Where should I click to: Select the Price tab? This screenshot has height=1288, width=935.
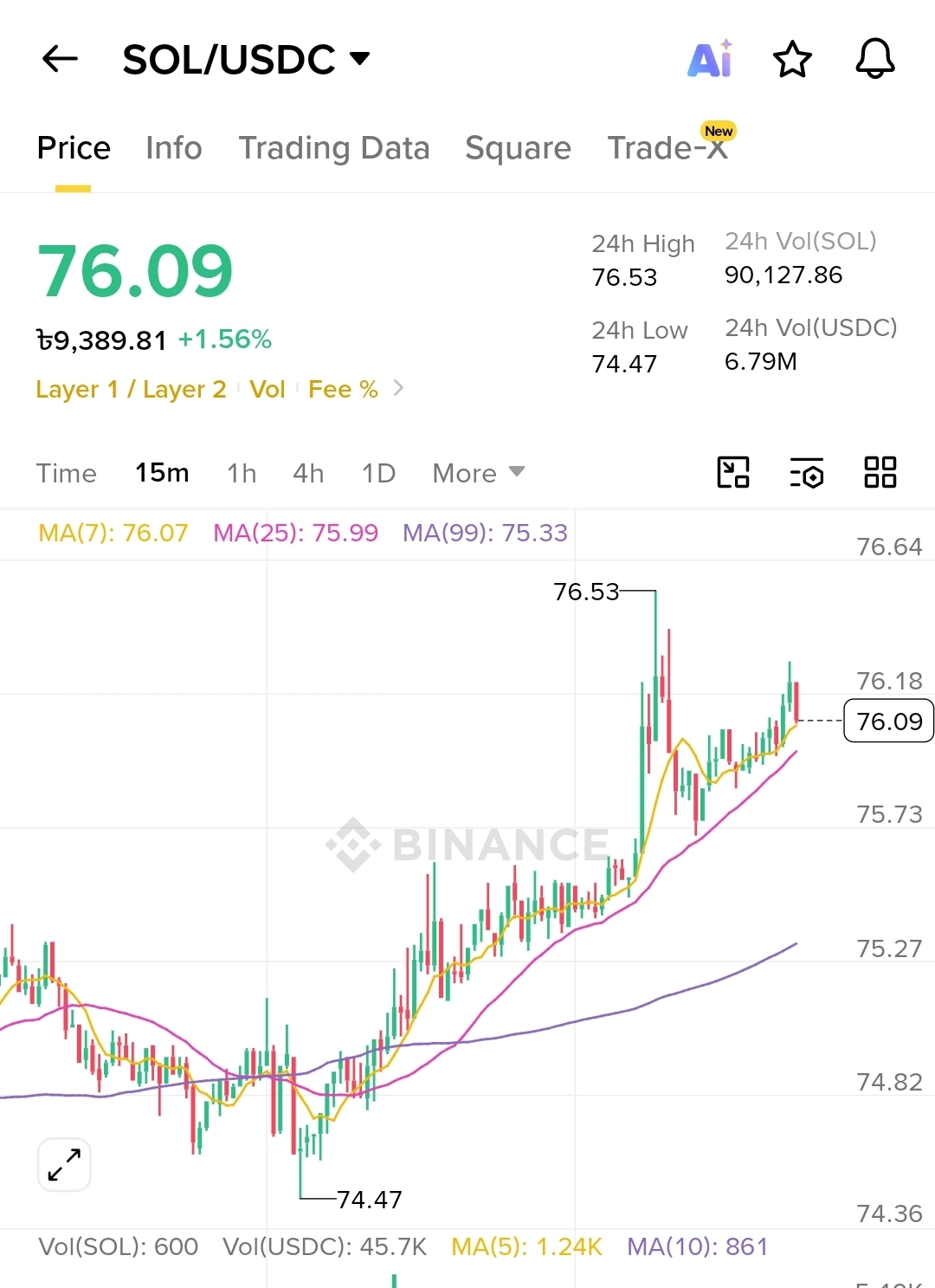[74, 148]
